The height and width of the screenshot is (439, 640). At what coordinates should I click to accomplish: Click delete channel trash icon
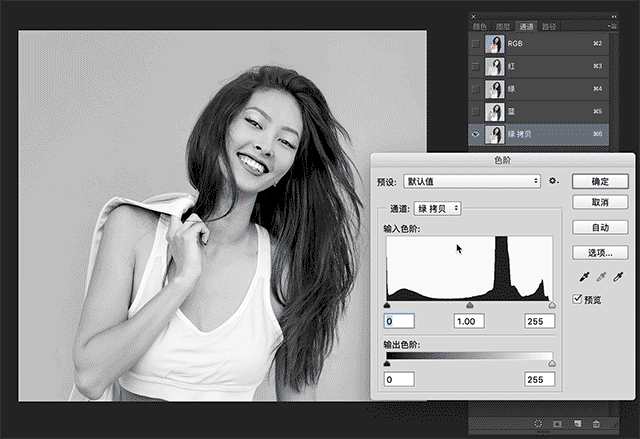(x=596, y=425)
